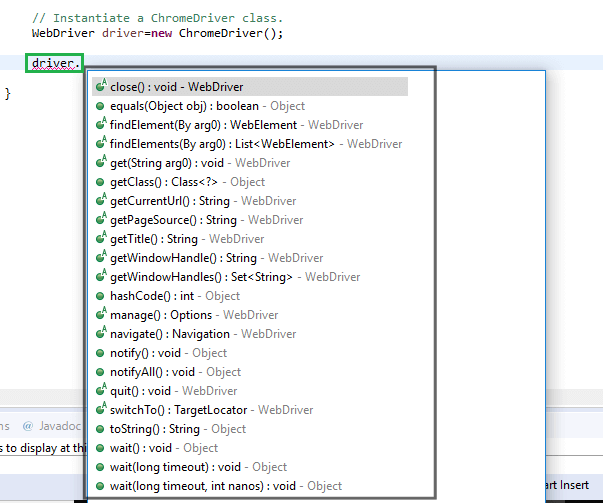Choose wait(long timeout) : void proposal
Screen dimensions: 603x503
click(x=250, y=467)
